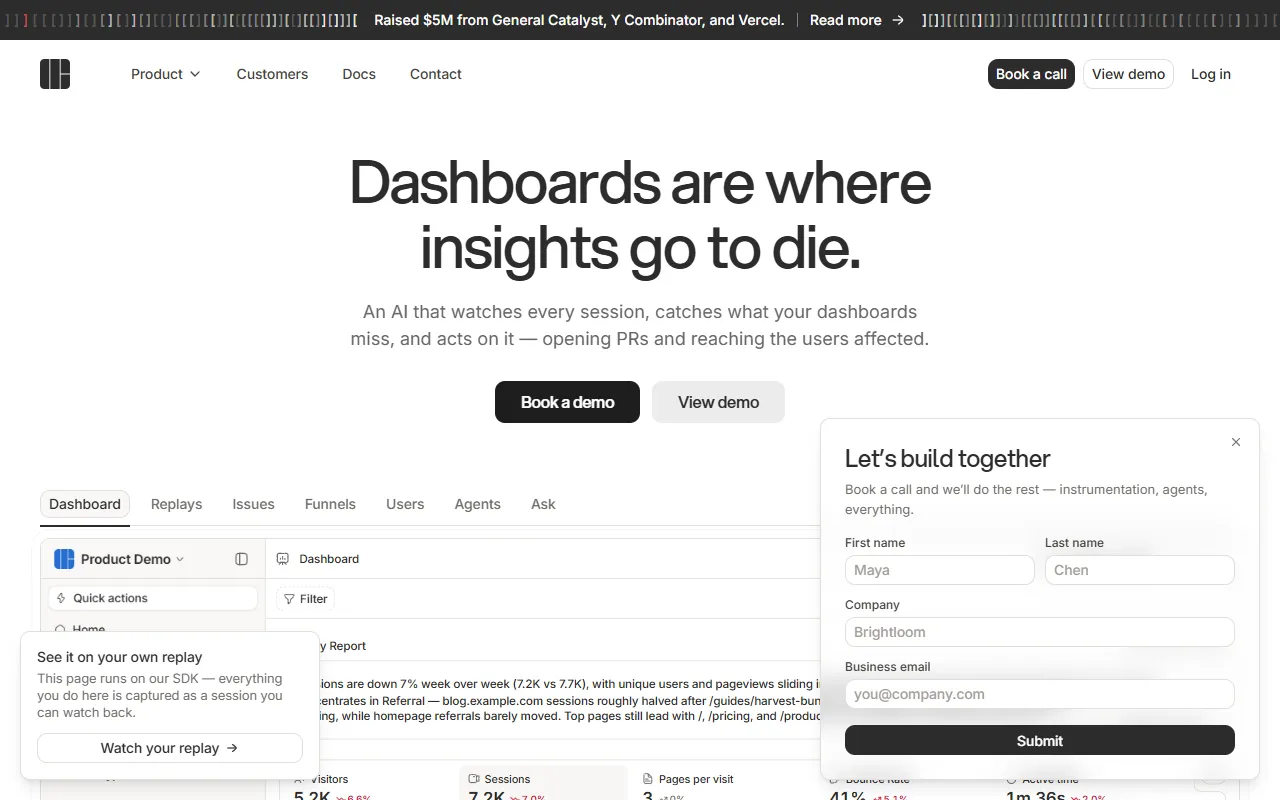Focus the Last name field

coord(1140,570)
